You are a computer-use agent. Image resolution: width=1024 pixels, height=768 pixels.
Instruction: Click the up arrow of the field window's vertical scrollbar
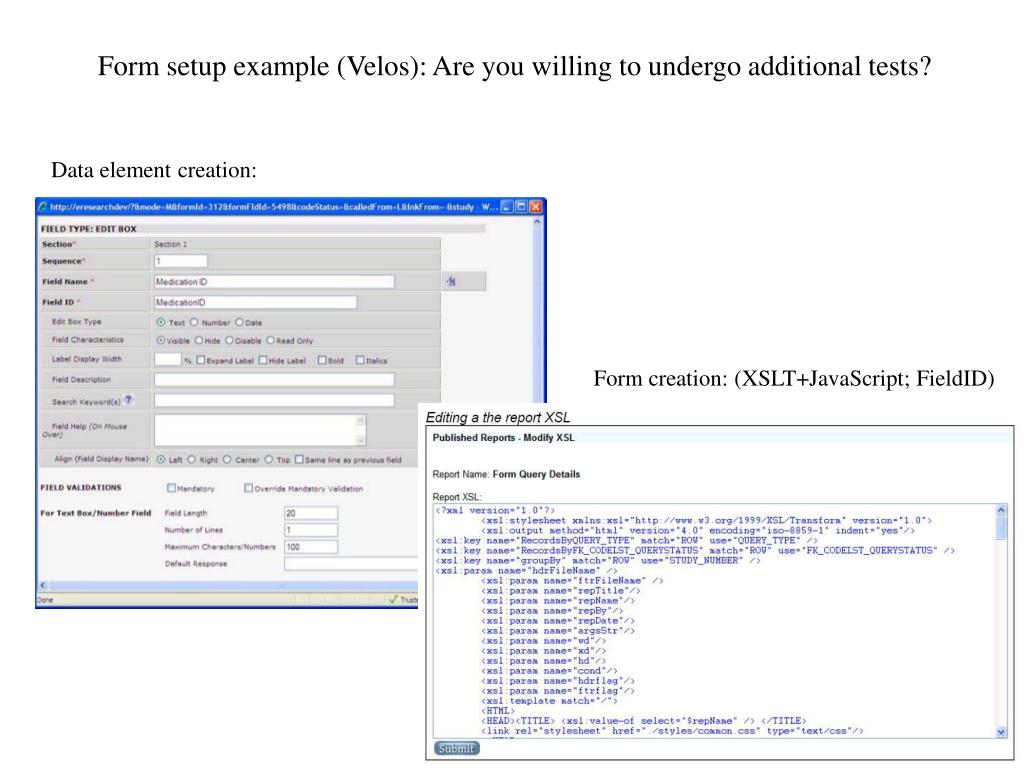[537, 222]
